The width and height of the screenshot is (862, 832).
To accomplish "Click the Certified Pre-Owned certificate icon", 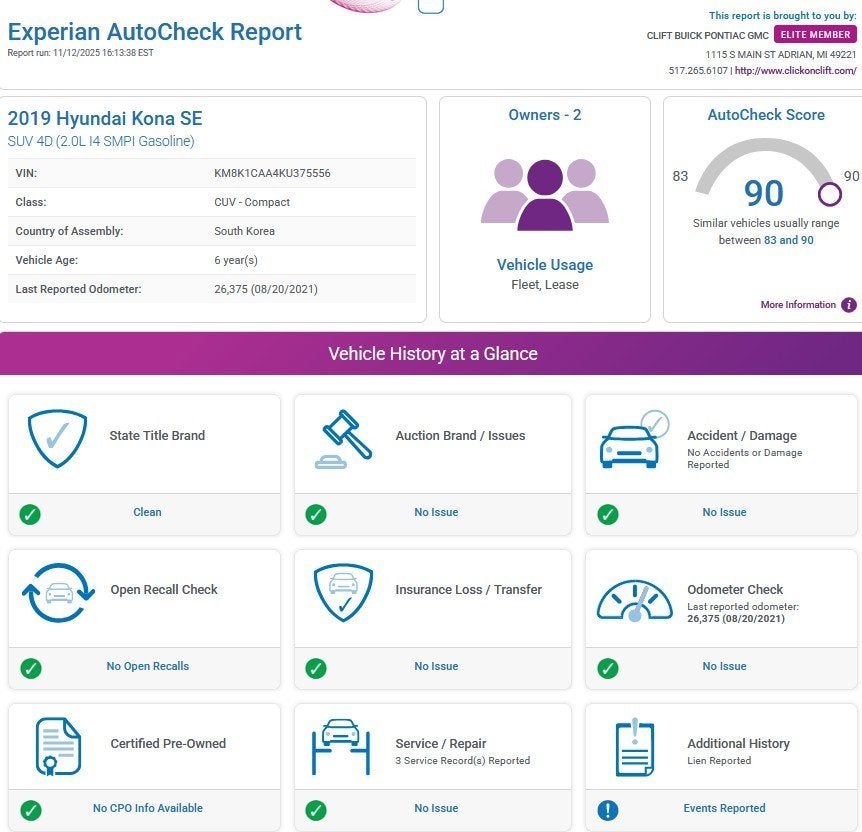I will (58, 747).
